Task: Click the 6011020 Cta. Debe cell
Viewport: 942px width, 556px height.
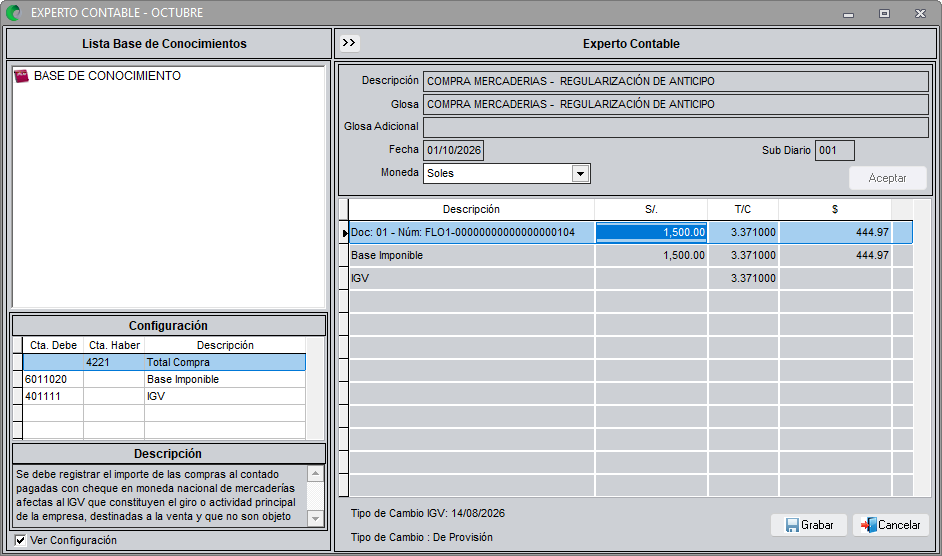Action: coord(53,379)
